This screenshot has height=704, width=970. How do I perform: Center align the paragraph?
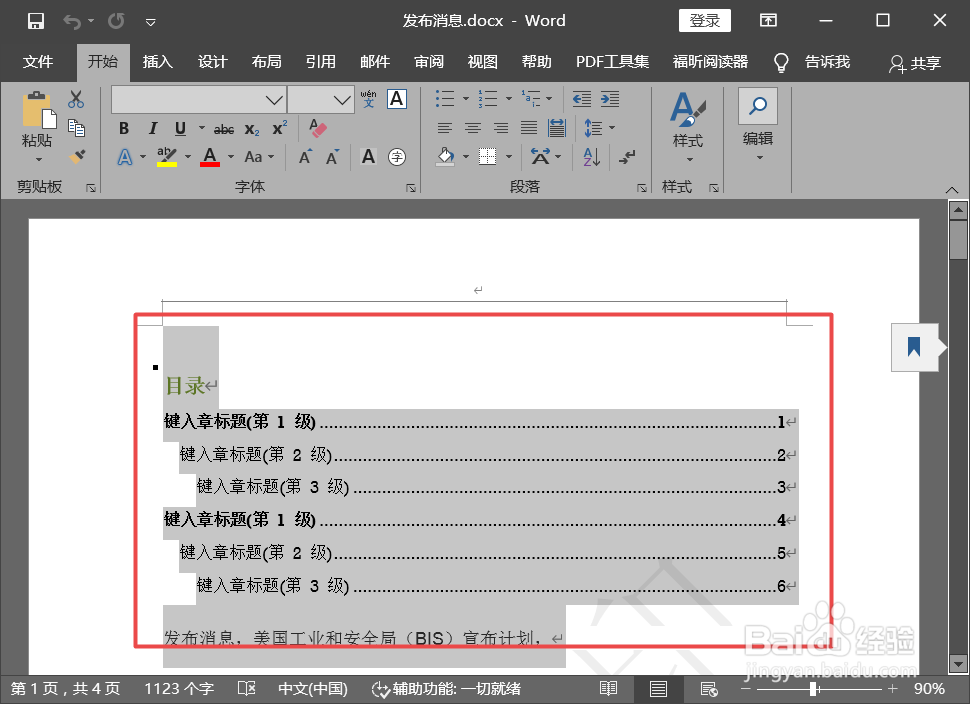point(472,128)
